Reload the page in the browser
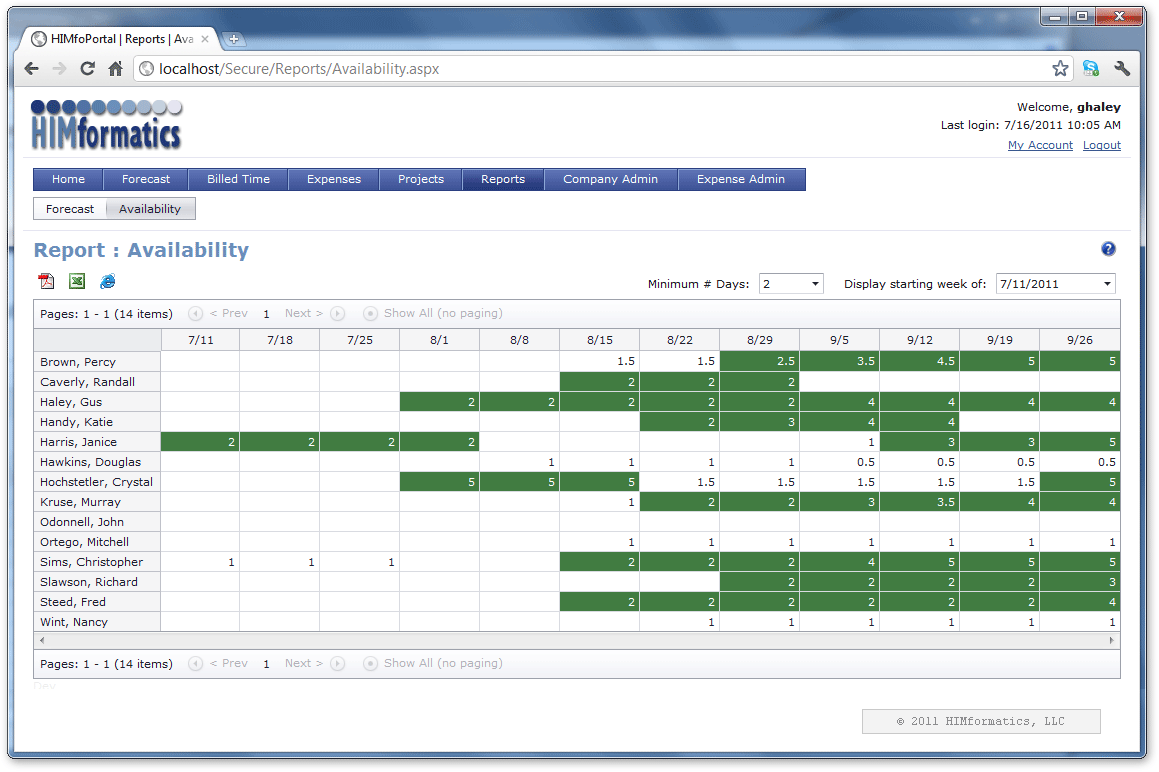Viewport: 1159px width, 772px height. [87, 69]
